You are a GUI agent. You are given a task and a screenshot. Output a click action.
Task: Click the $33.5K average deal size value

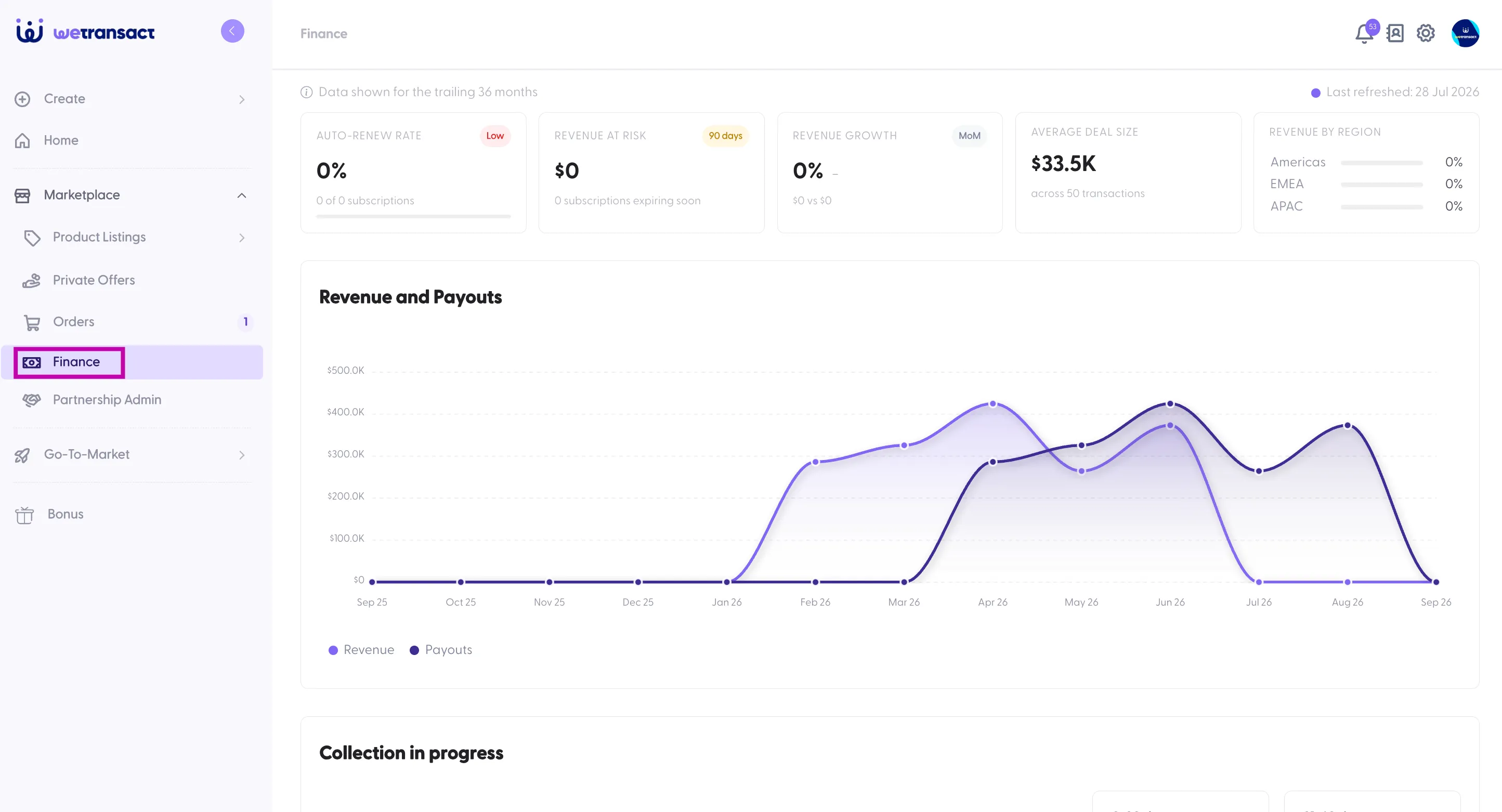coord(1064,164)
